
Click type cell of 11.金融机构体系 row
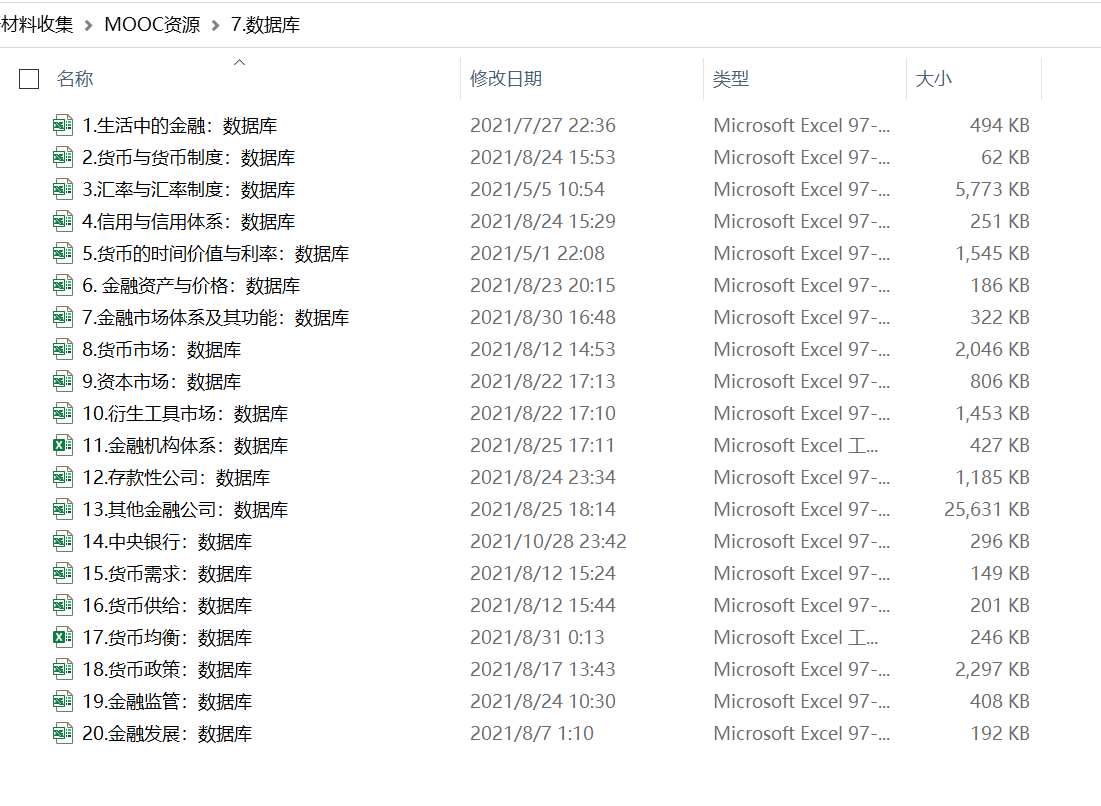tap(796, 445)
